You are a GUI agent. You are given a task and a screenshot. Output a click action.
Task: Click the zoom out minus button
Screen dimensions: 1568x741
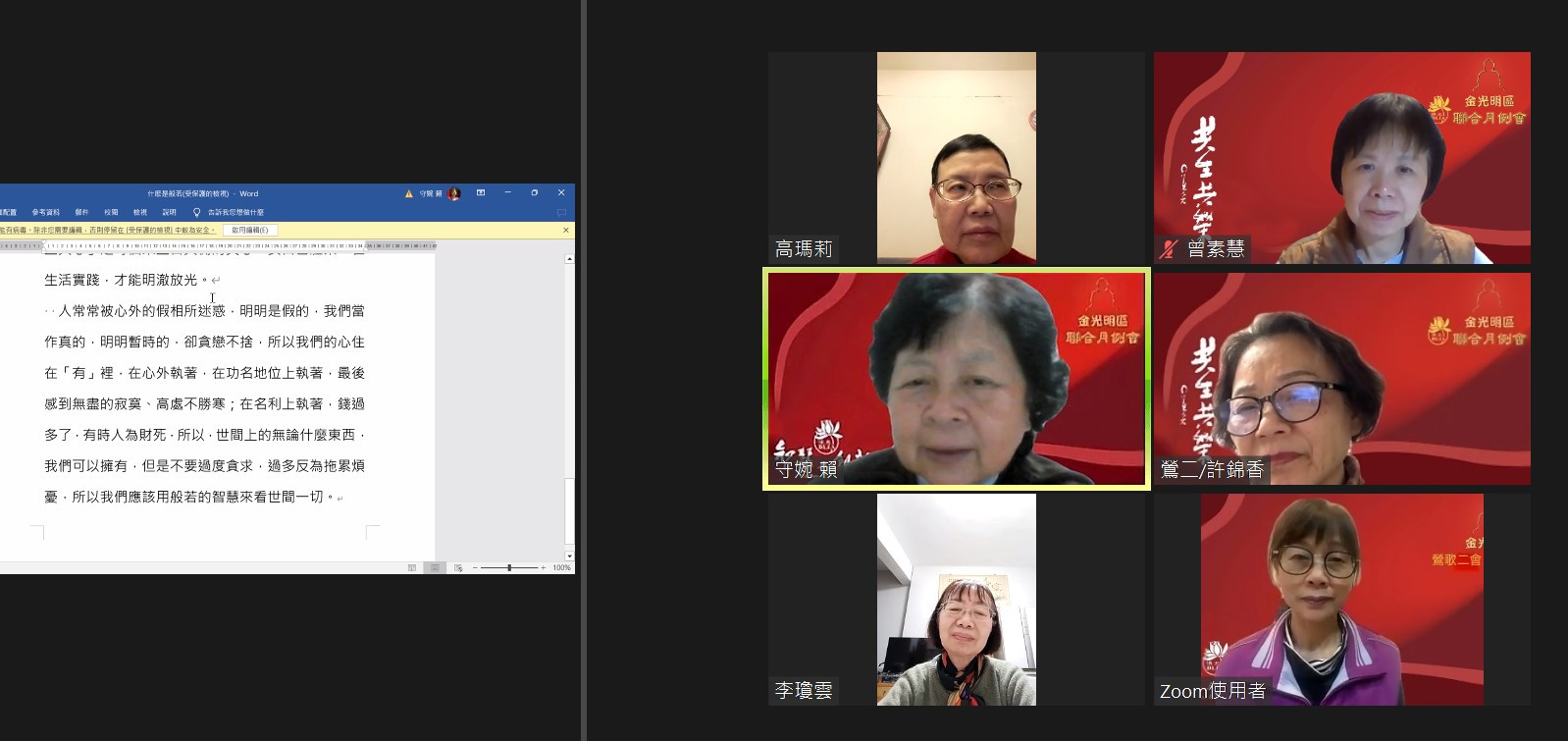(475, 567)
